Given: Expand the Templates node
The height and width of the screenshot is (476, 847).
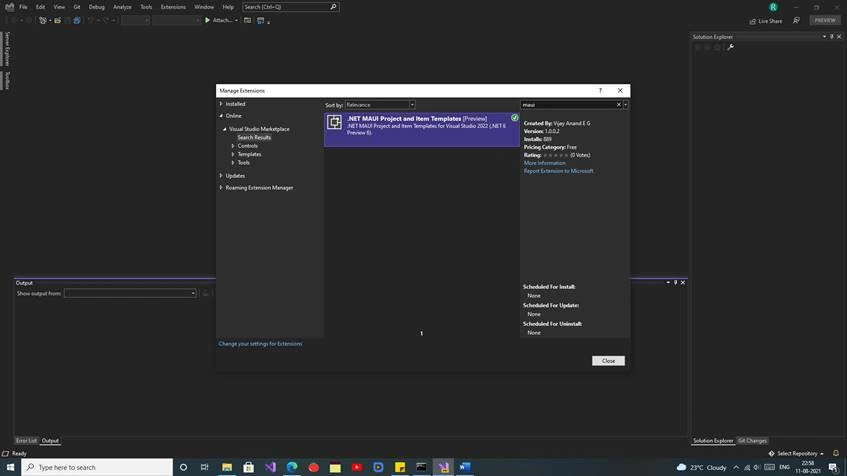Looking at the screenshot, I should [x=233, y=154].
